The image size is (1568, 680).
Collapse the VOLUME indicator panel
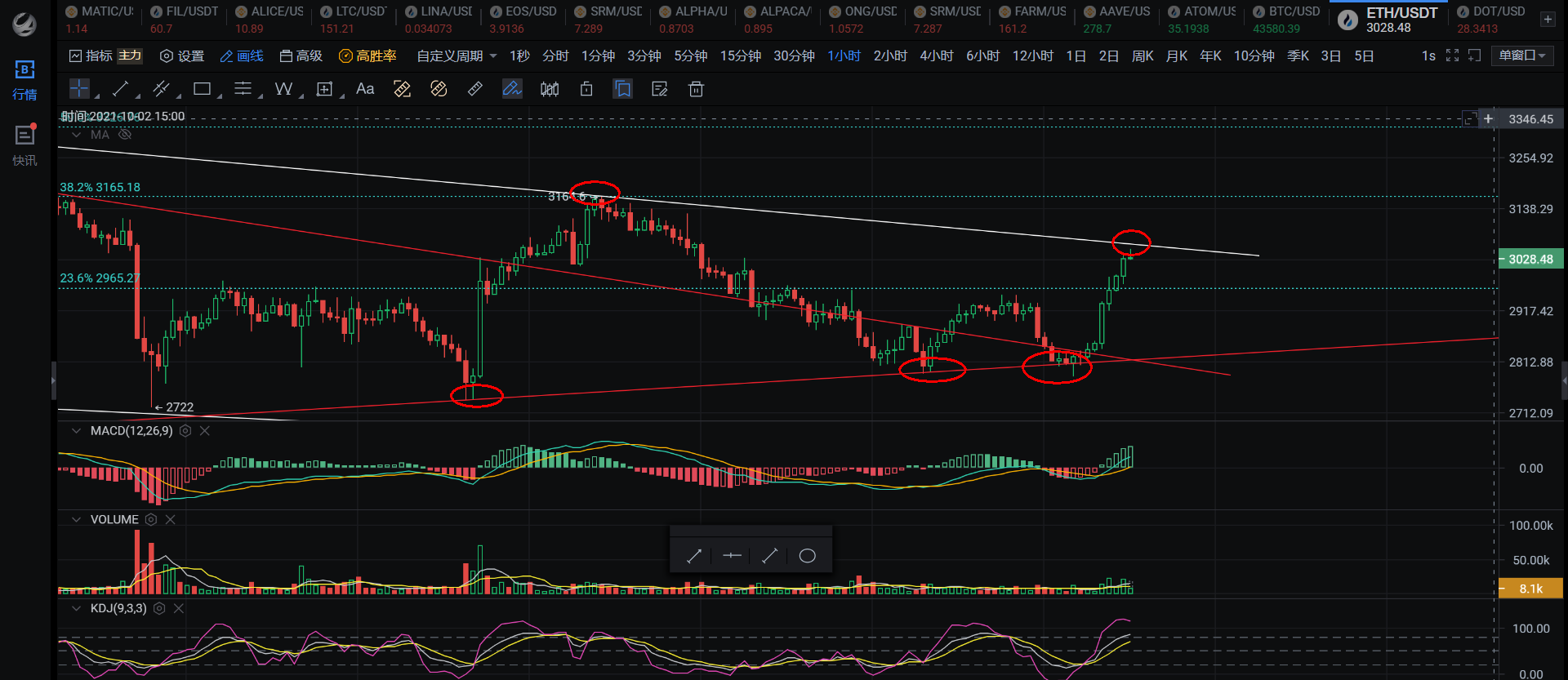click(76, 520)
